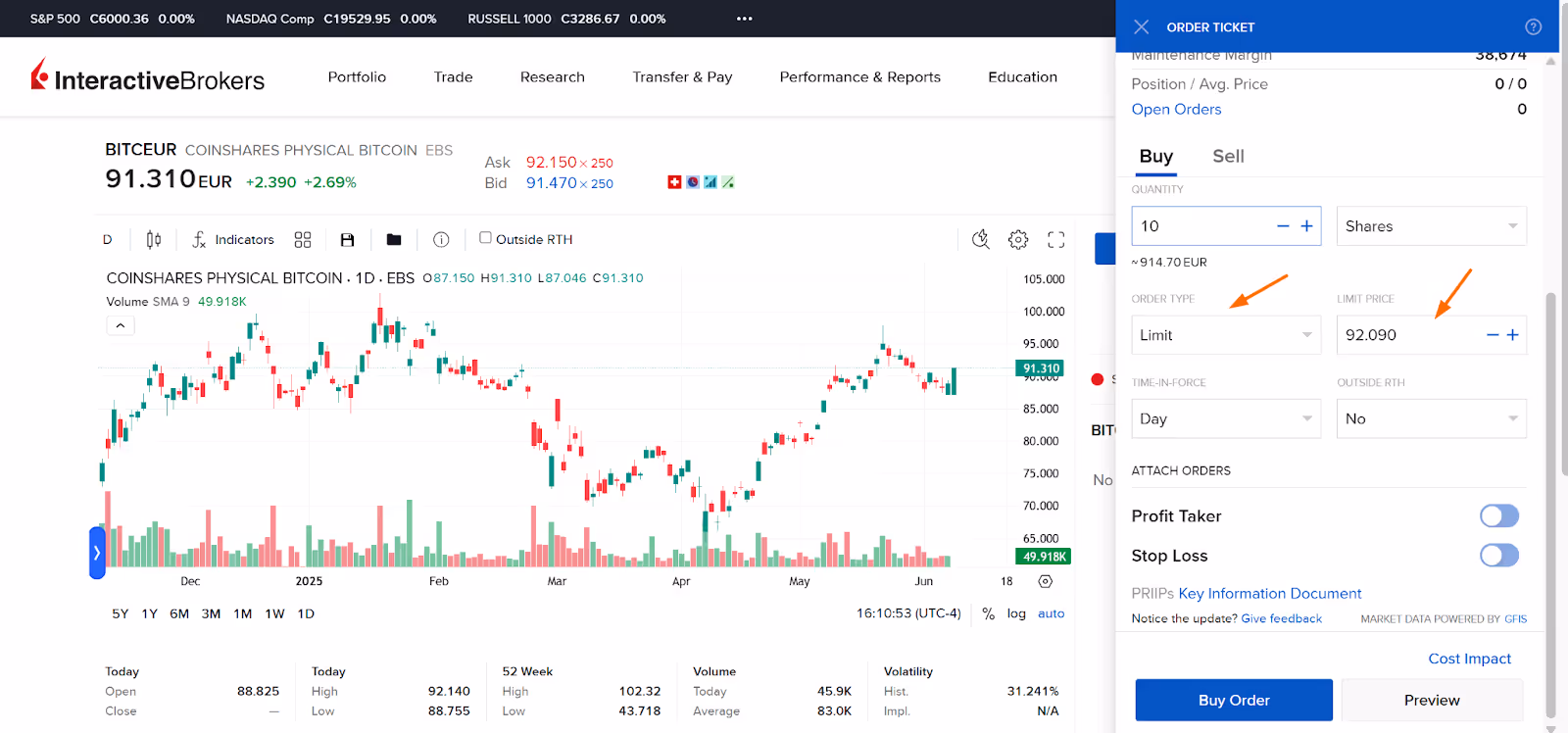The width and height of the screenshot is (1568, 733).
Task: Open the chart layout grid icon
Action: [303, 239]
